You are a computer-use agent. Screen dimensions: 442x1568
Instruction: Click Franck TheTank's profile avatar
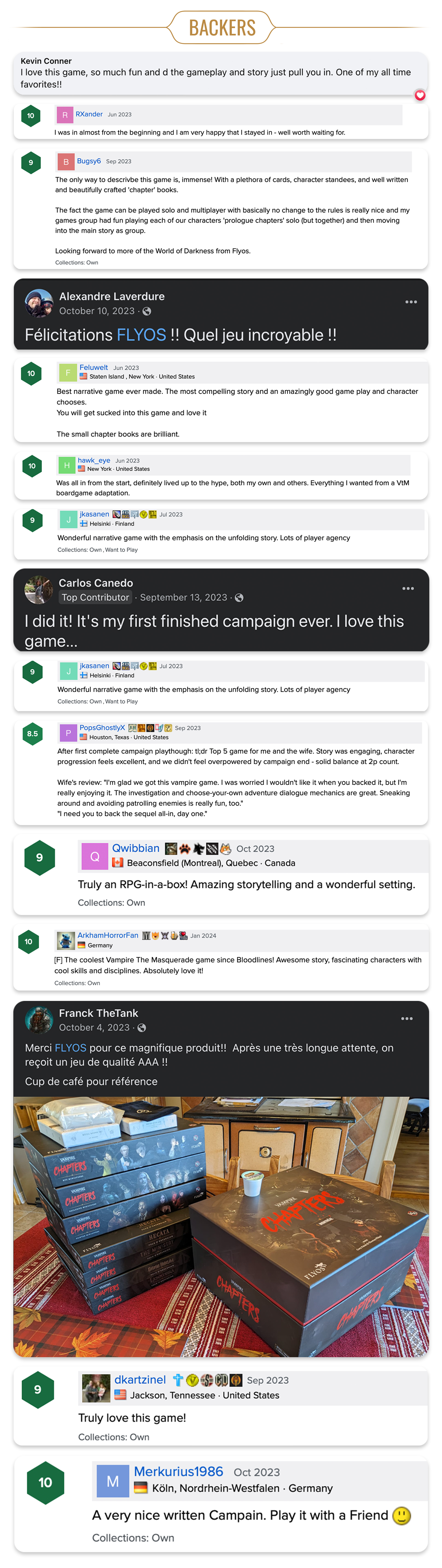(x=39, y=1020)
